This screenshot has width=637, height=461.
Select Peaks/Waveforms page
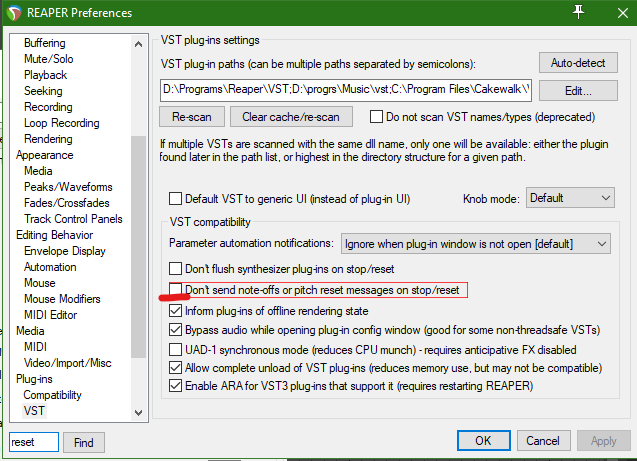[68, 187]
